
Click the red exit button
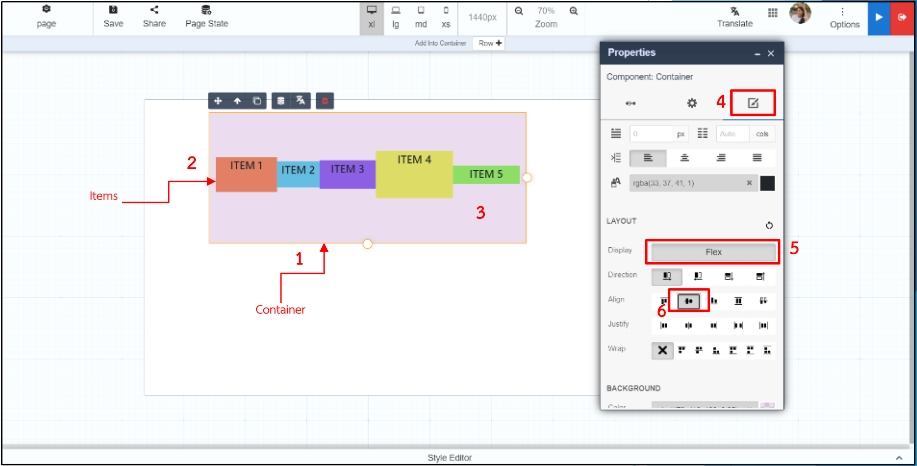click(900, 18)
